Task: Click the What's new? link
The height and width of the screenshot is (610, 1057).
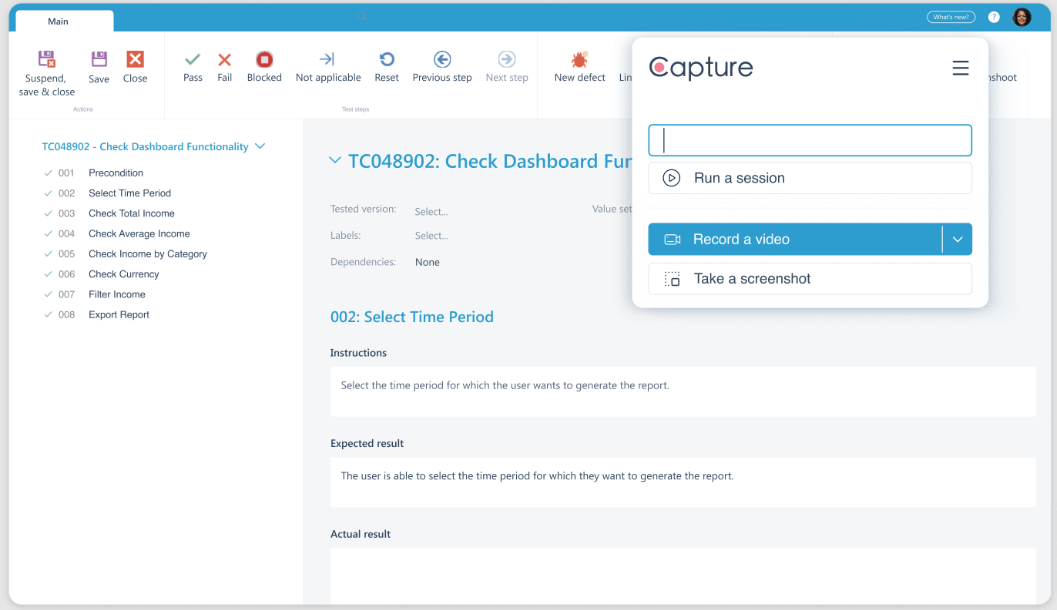Action: click(x=950, y=17)
